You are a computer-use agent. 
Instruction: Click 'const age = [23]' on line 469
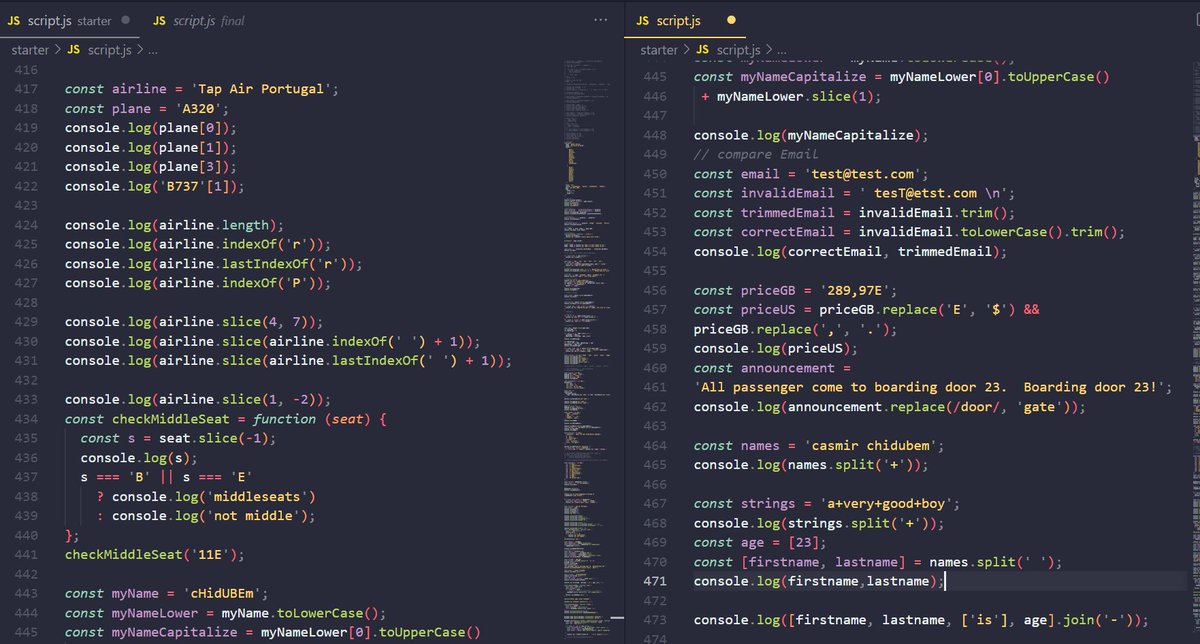tap(756, 542)
